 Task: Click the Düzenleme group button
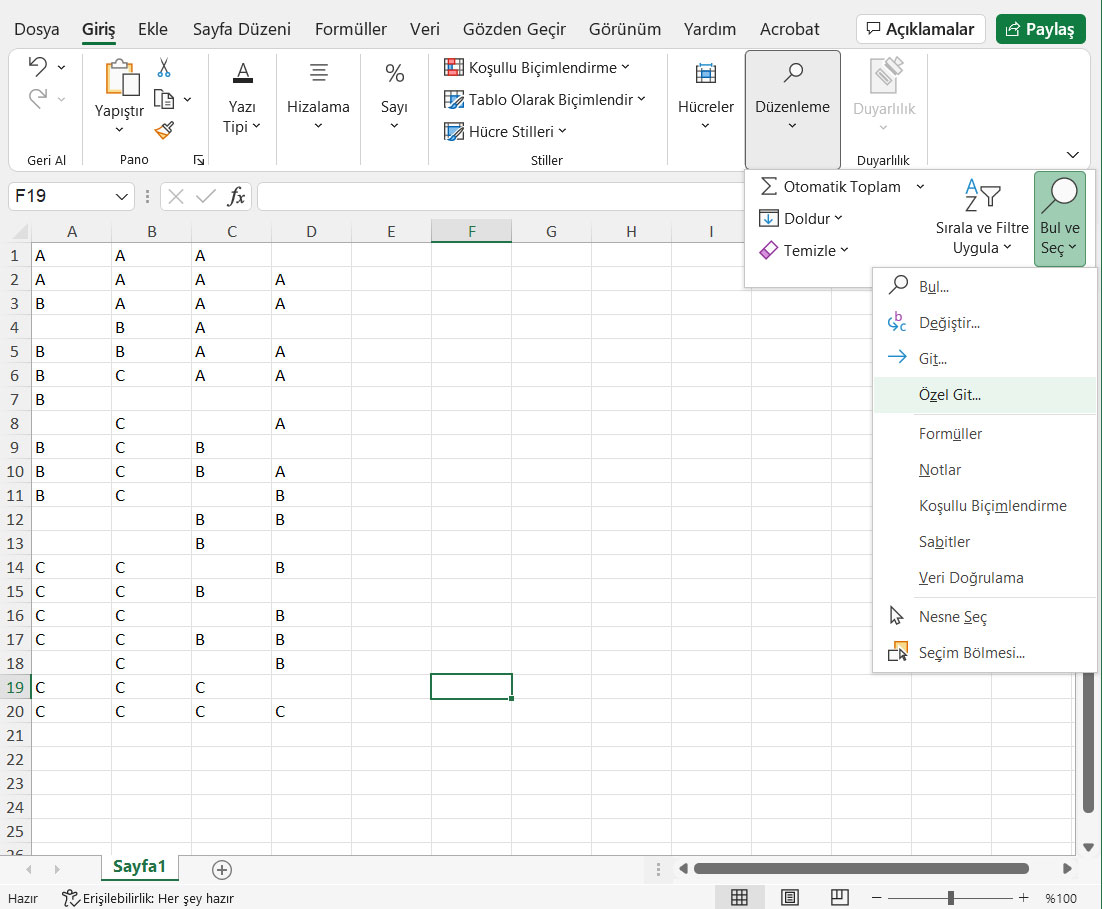point(792,109)
